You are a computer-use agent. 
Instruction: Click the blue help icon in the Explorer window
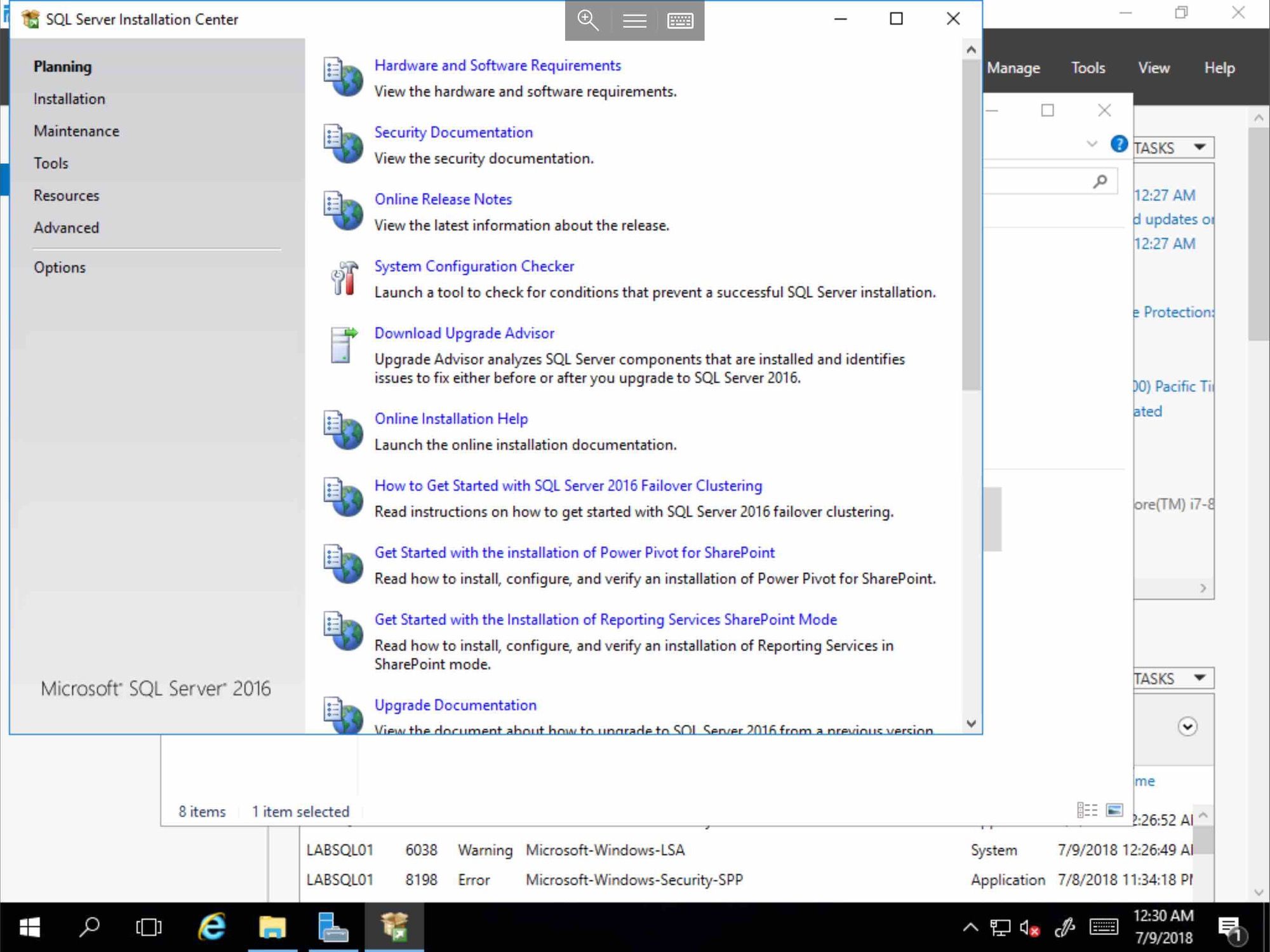coord(1119,144)
